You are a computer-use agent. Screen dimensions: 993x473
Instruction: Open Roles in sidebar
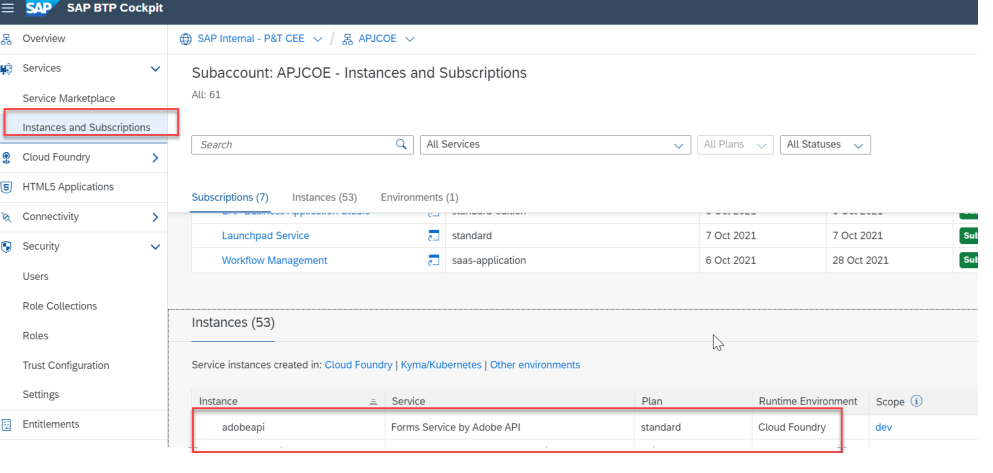35,336
